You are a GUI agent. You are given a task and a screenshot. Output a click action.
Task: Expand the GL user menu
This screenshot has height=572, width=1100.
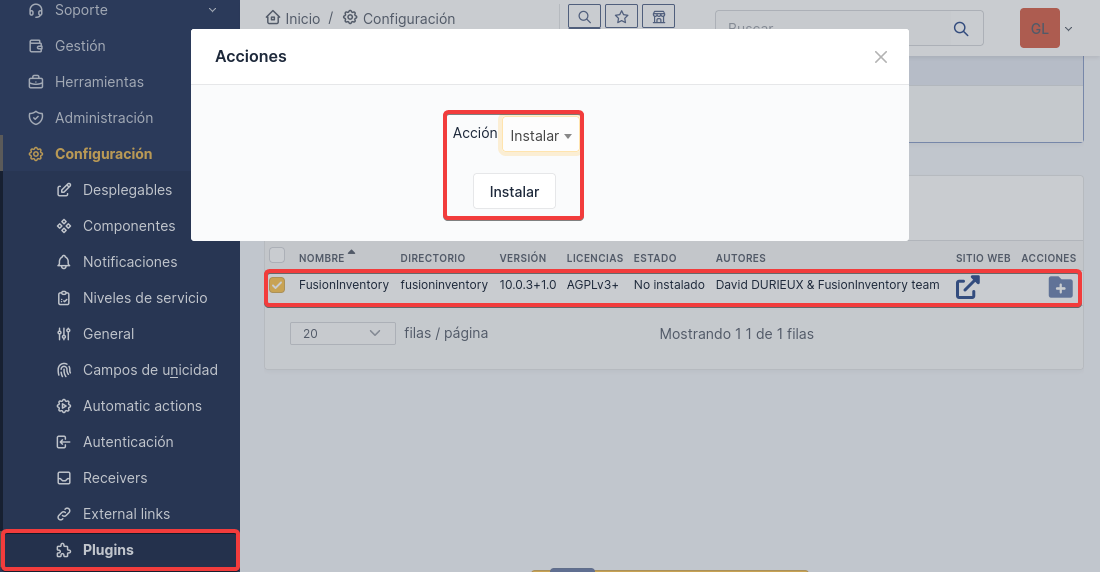1046,29
